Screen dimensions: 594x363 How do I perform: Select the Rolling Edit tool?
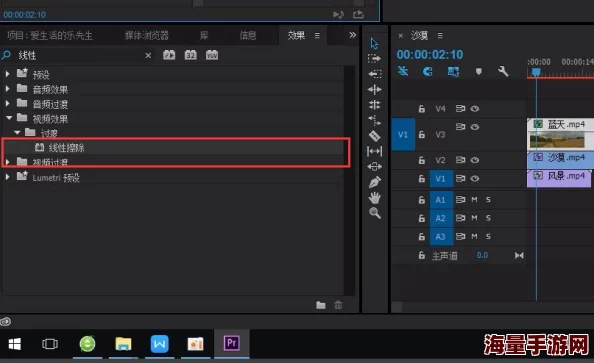(x=375, y=105)
